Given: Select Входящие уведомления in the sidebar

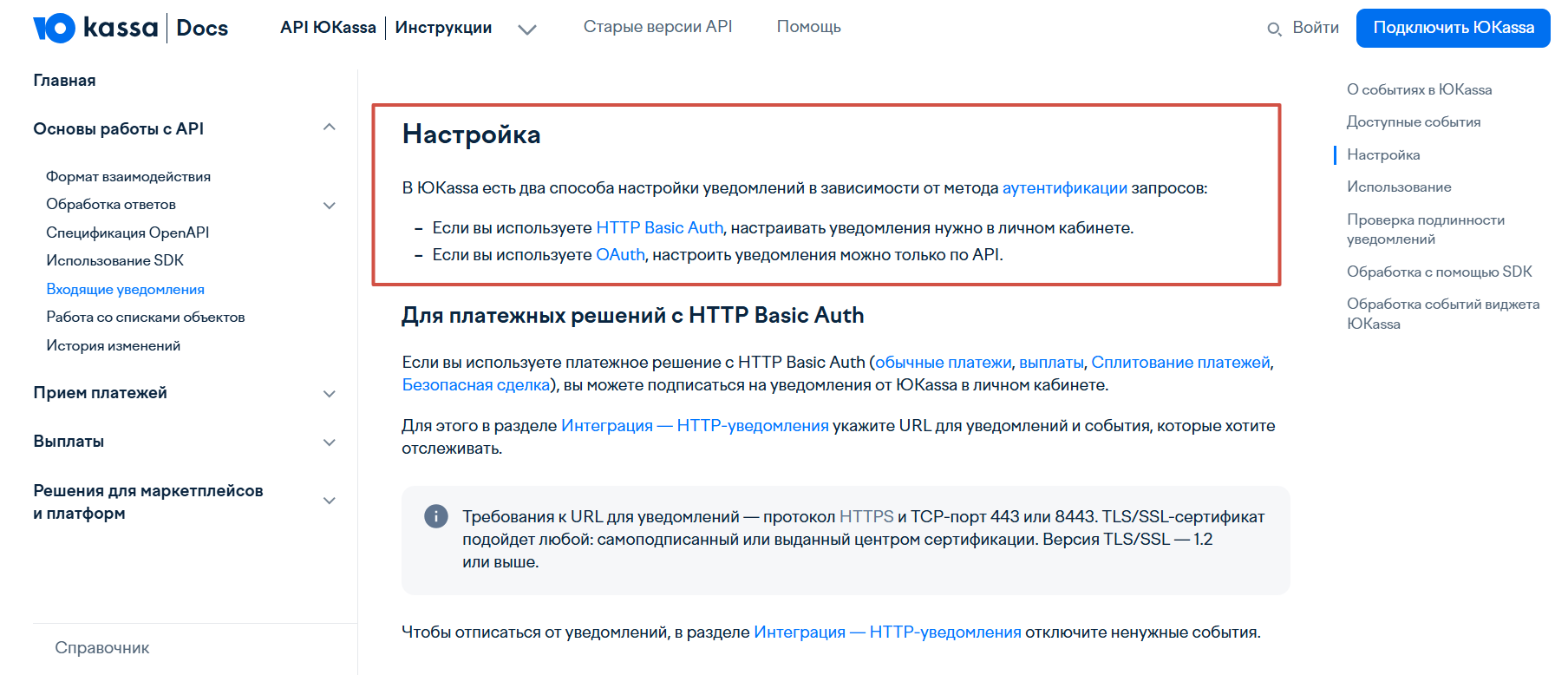Looking at the screenshot, I should 125,289.
